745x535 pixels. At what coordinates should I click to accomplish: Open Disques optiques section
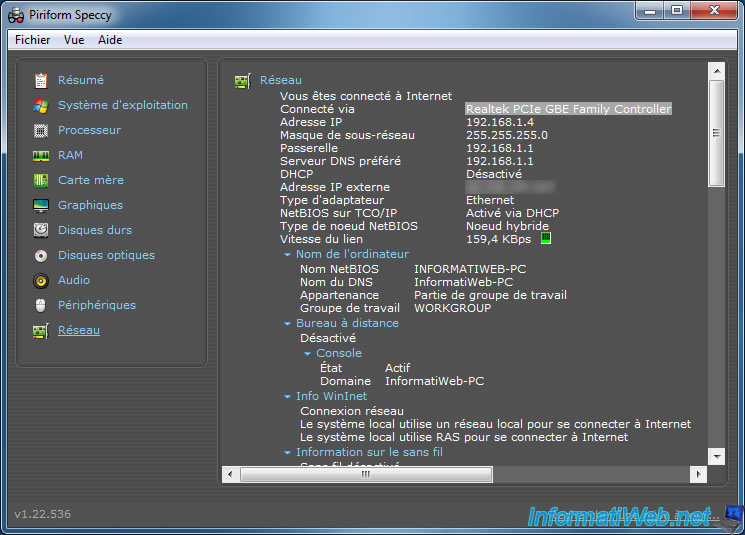click(x=106, y=255)
